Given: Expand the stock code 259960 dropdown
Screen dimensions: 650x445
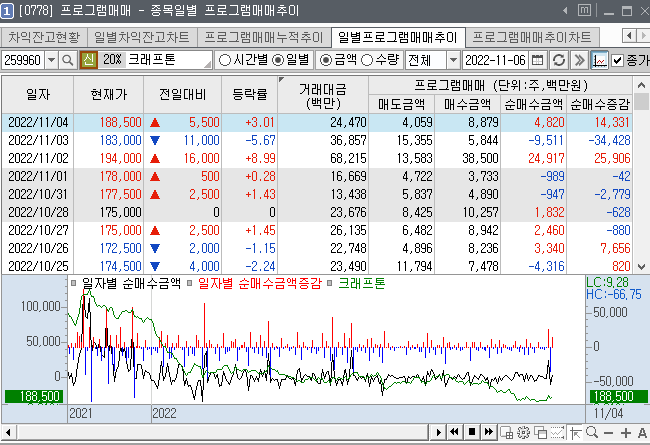Looking at the screenshot, I should coord(51,60).
